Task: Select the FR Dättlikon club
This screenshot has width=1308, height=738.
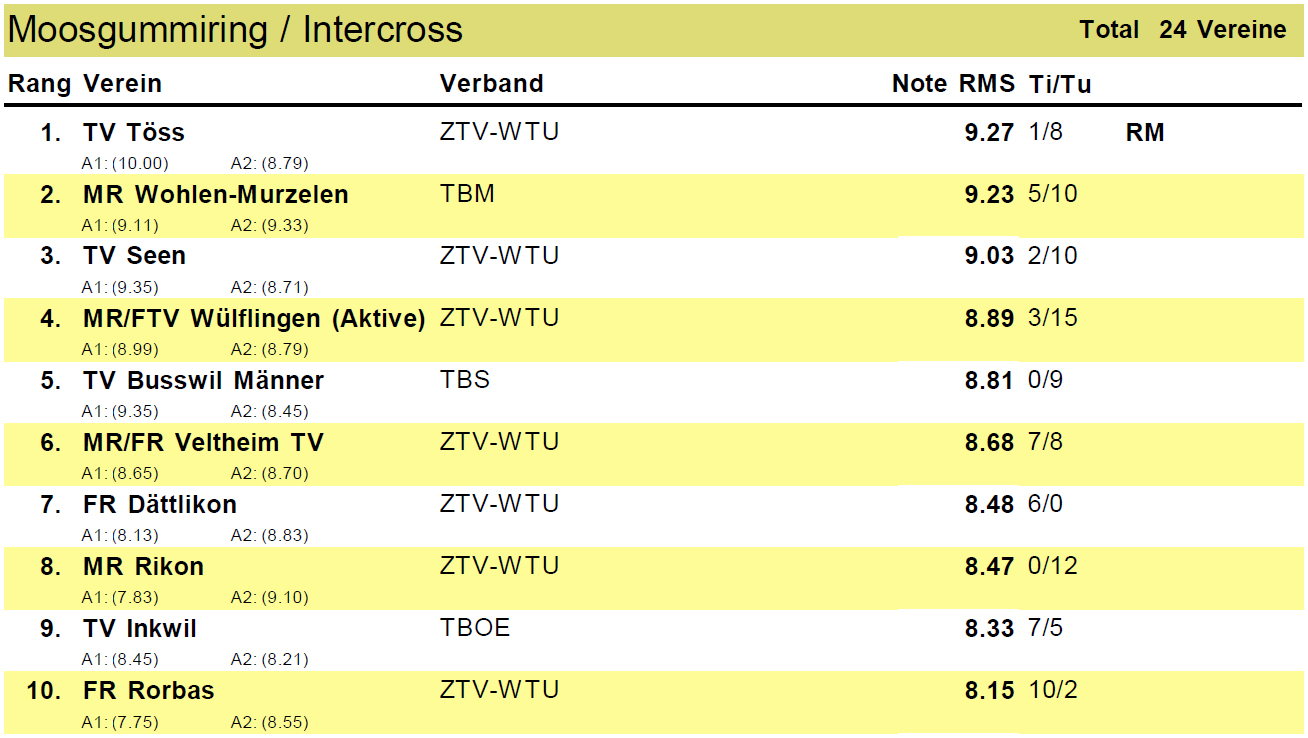Action: pyautogui.click(x=160, y=504)
